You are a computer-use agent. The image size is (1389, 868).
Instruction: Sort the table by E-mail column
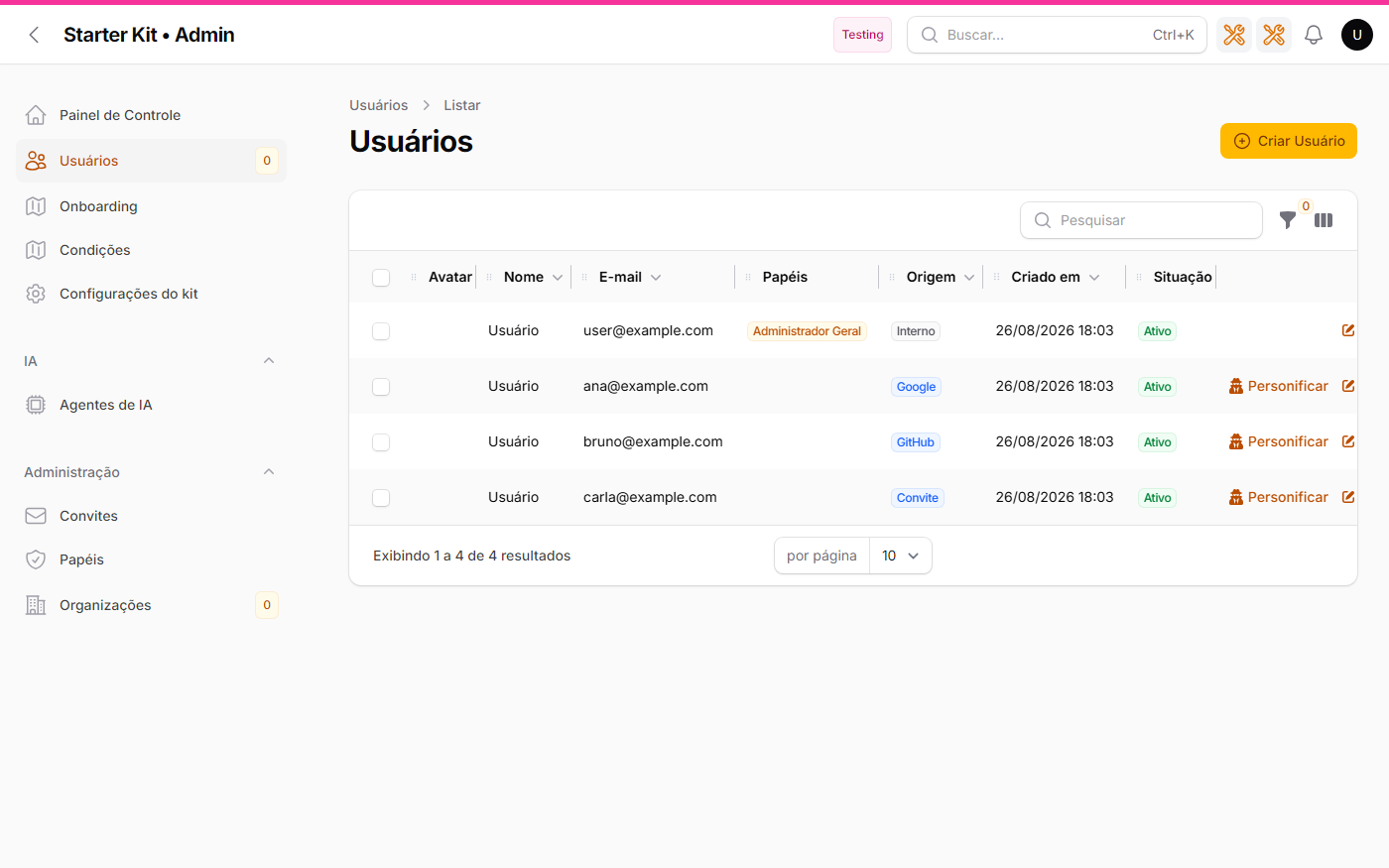coord(630,277)
